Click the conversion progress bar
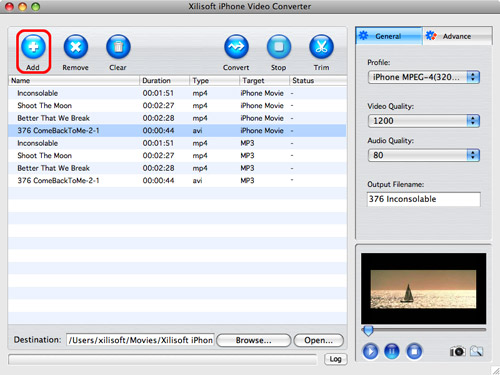Screen dimensions: 500x375 [163, 360]
